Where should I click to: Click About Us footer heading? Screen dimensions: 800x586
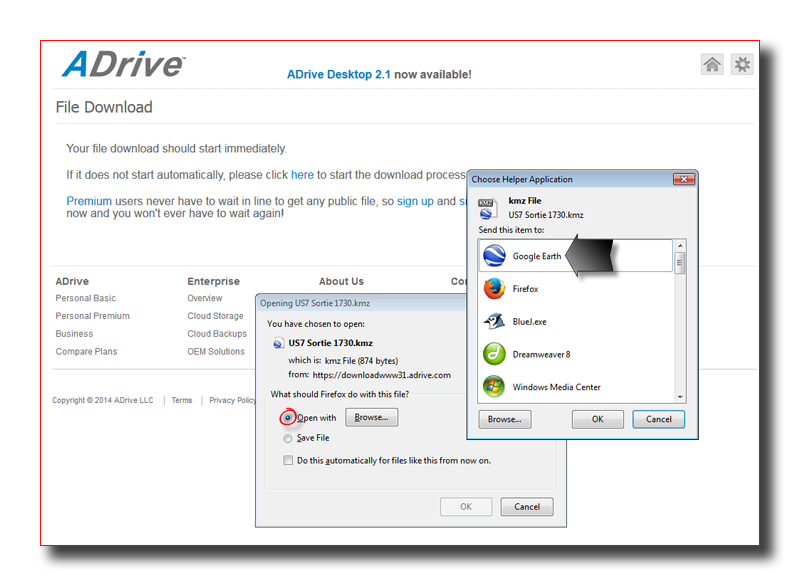pyautogui.click(x=341, y=281)
